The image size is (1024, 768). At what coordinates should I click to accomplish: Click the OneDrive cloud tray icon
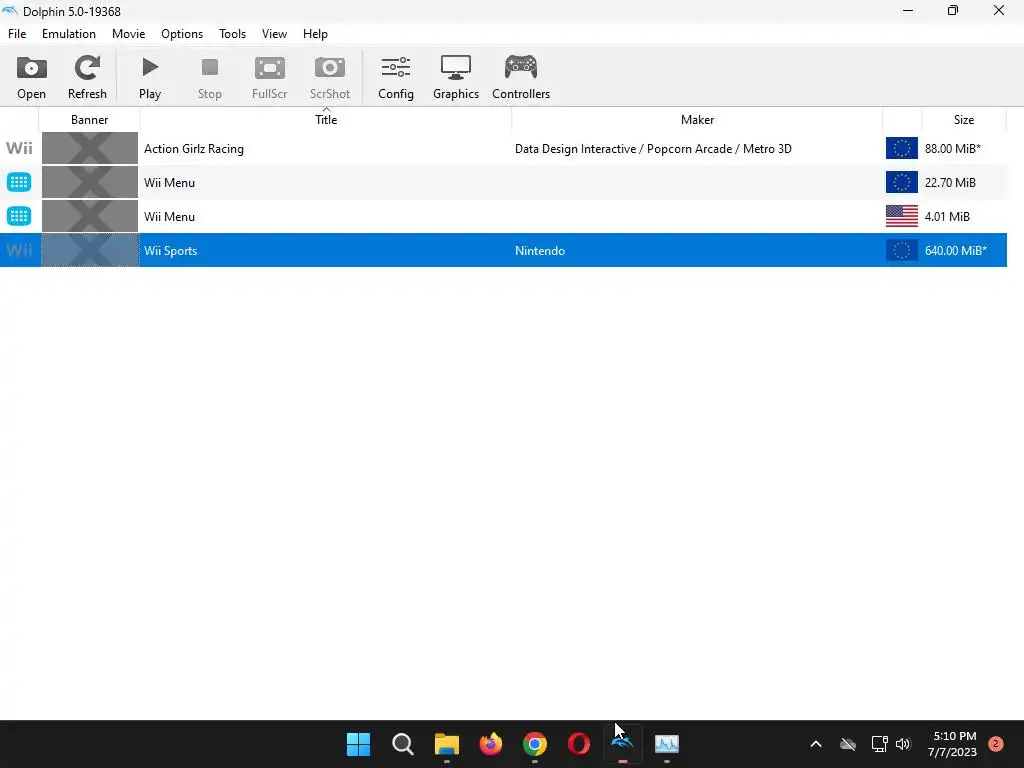848,744
